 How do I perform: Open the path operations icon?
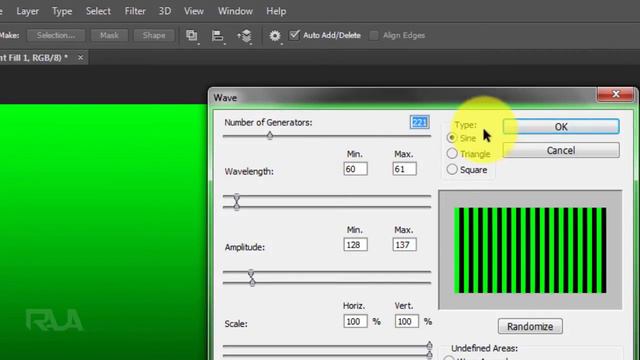point(192,36)
